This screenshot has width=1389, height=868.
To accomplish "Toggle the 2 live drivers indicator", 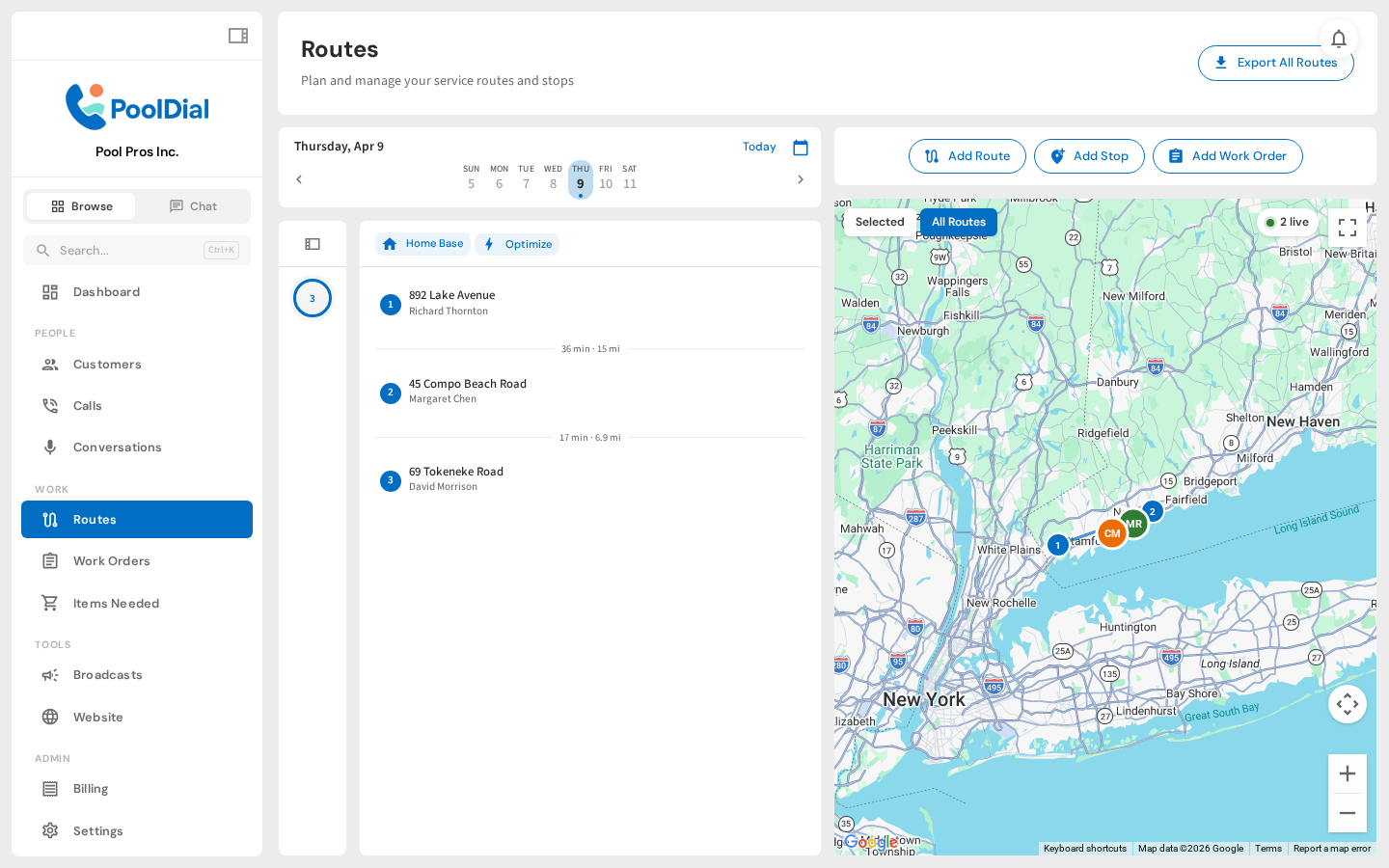I will 1287,221.
